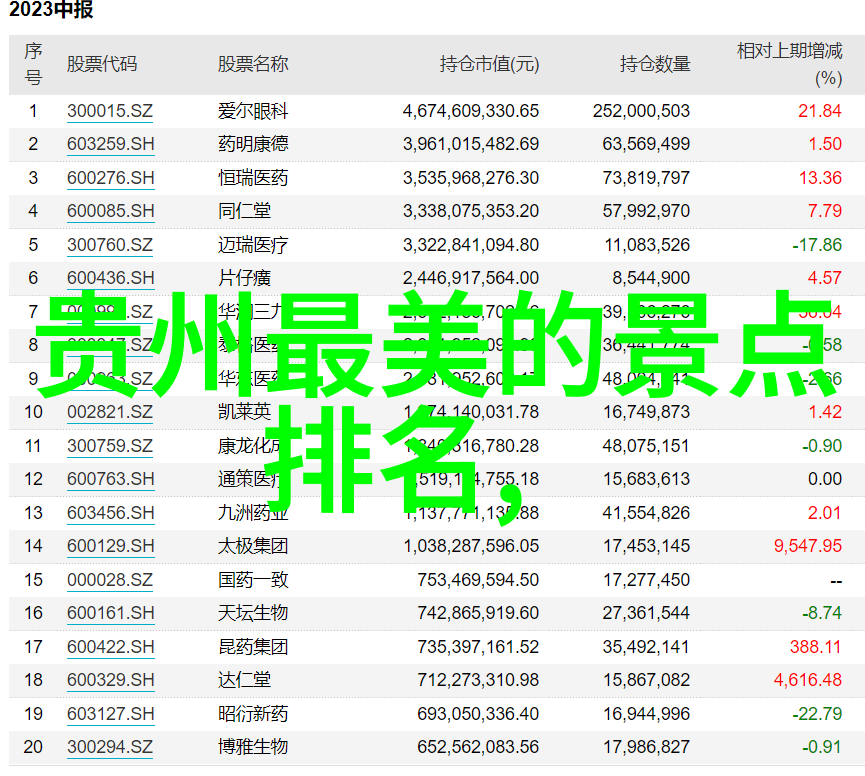Select stock name 太极集团
The image size is (865, 776).
pos(253,546)
